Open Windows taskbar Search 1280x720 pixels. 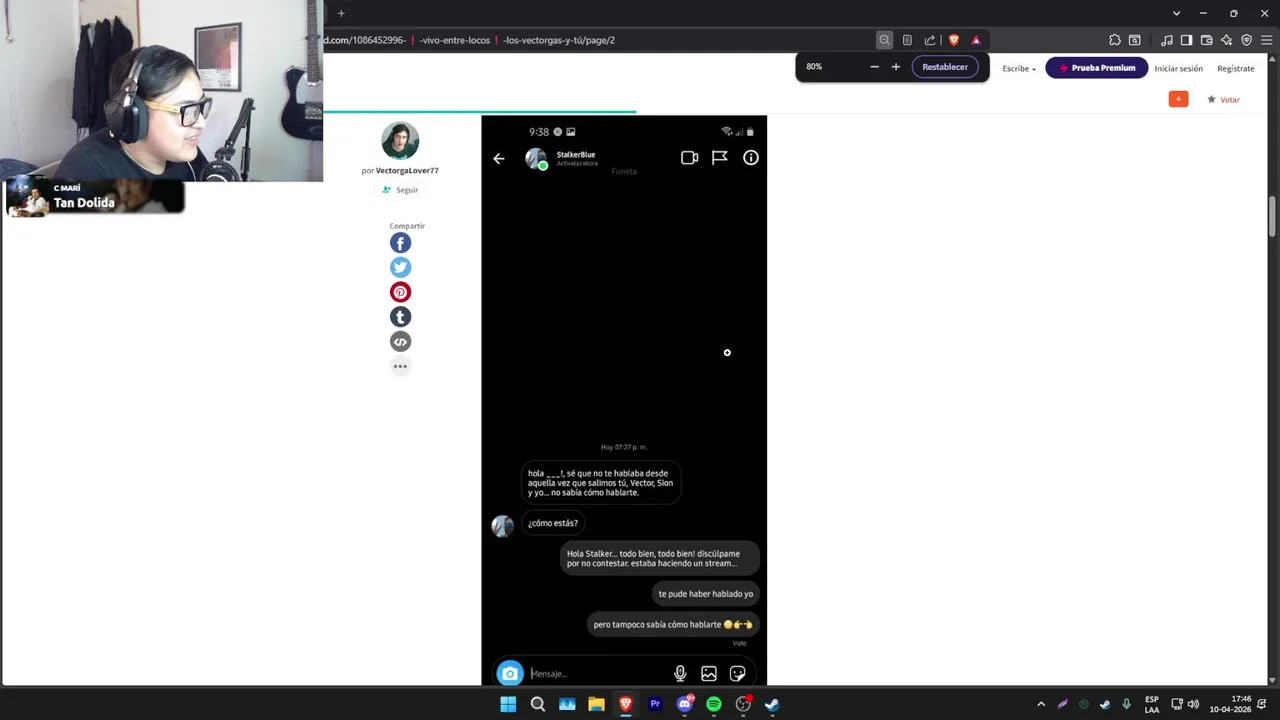point(537,704)
